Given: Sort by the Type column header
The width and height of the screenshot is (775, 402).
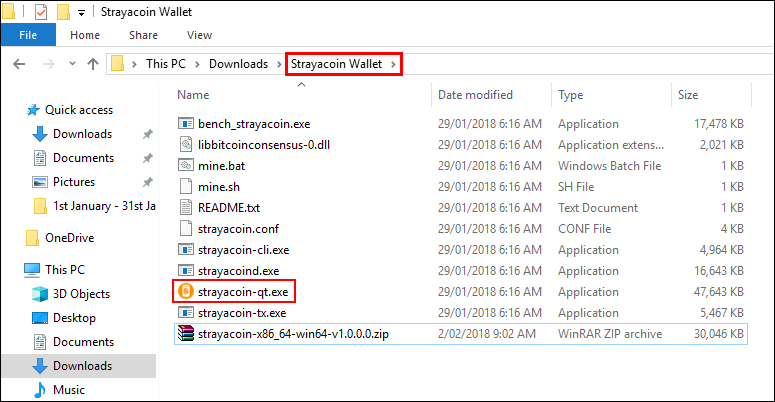Looking at the screenshot, I should pyautogui.click(x=570, y=95).
